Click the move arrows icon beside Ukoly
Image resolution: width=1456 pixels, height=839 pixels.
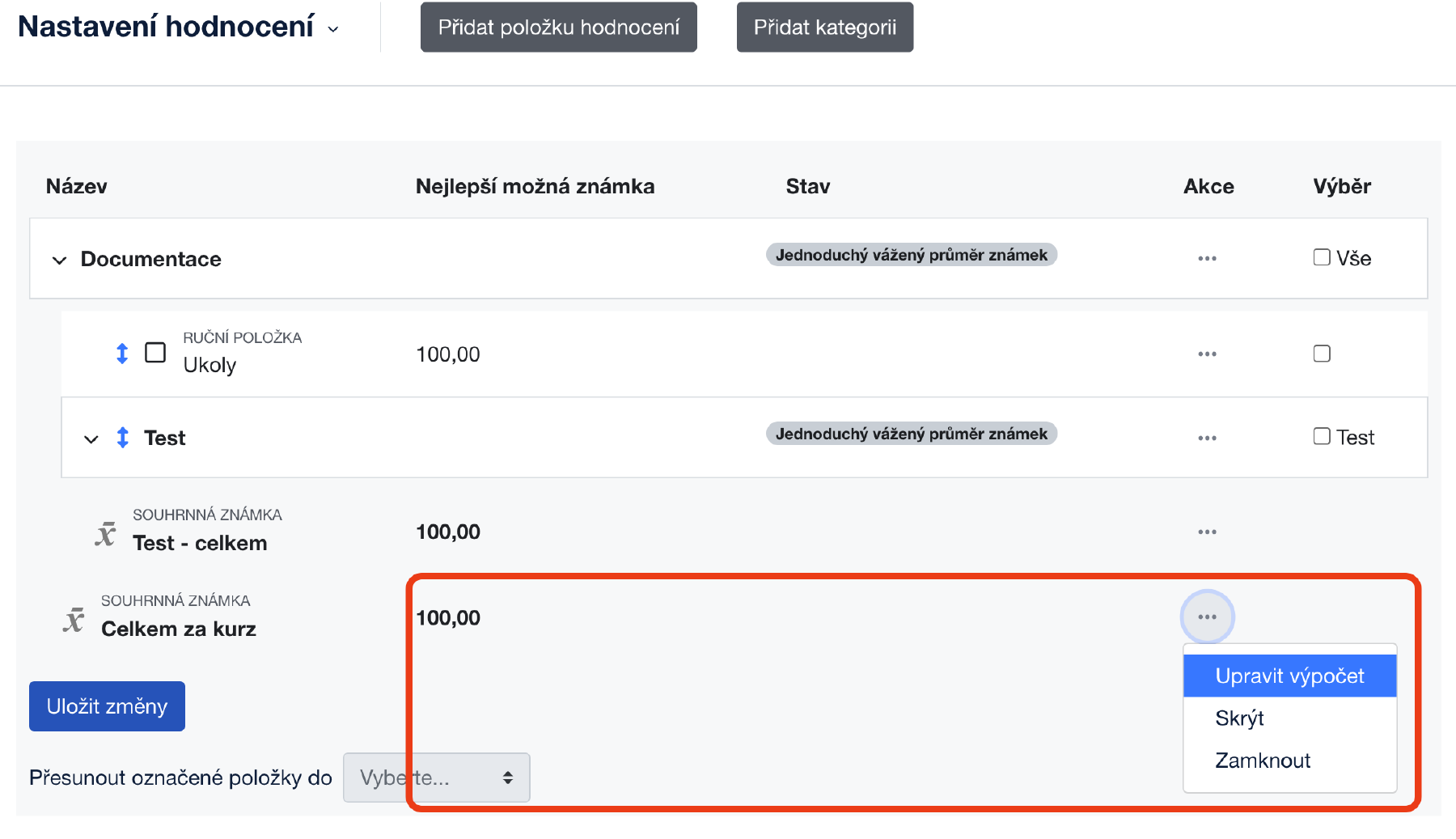(x=122, y=354)
